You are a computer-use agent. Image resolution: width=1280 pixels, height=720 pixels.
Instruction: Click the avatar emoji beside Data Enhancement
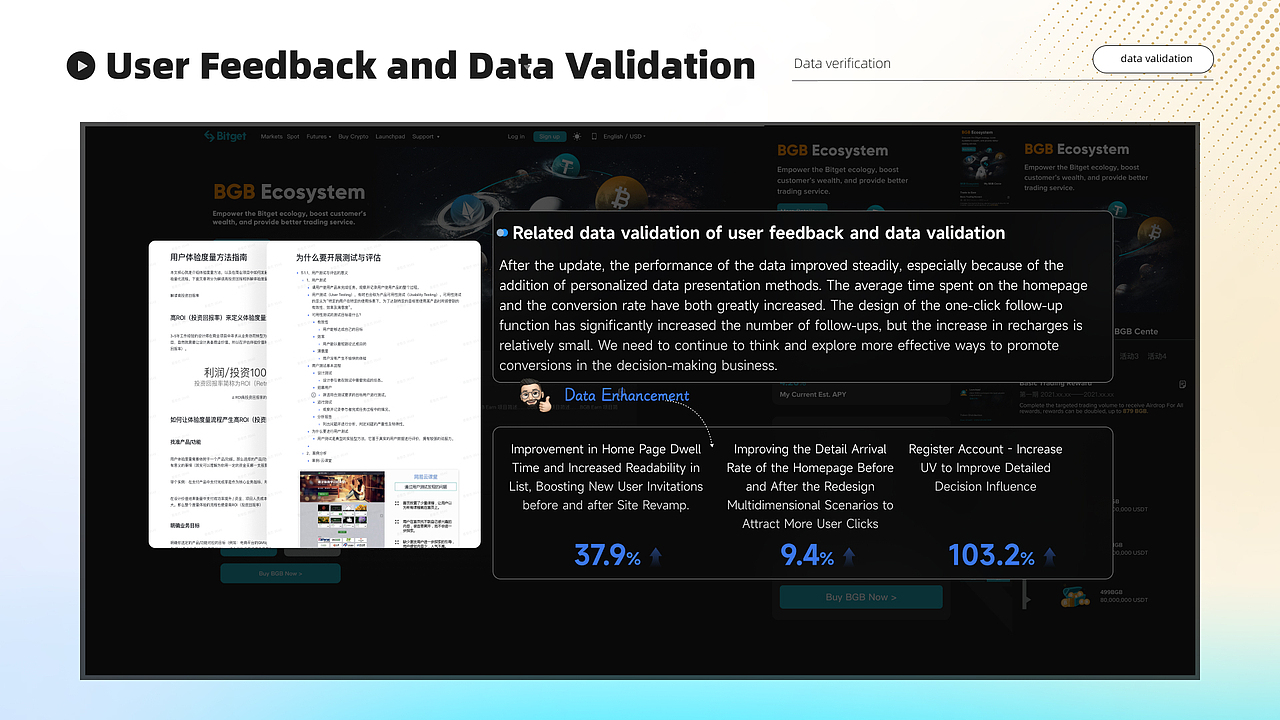point(535,396)
